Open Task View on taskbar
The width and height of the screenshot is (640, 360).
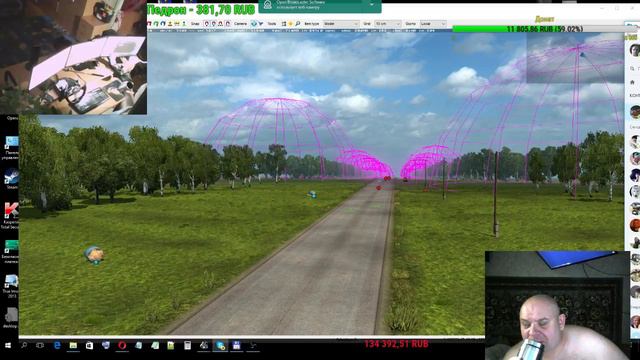[x=40, y=346]
